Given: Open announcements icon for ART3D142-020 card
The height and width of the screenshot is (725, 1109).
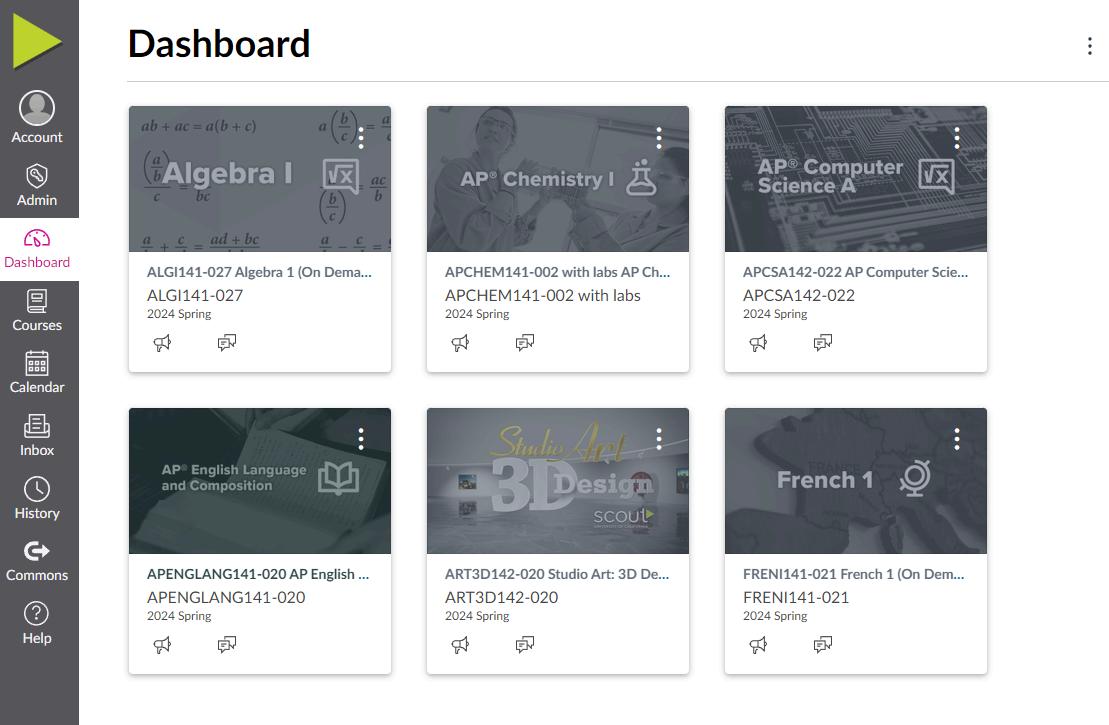Looking at the screenshot, I should [460, 644].
